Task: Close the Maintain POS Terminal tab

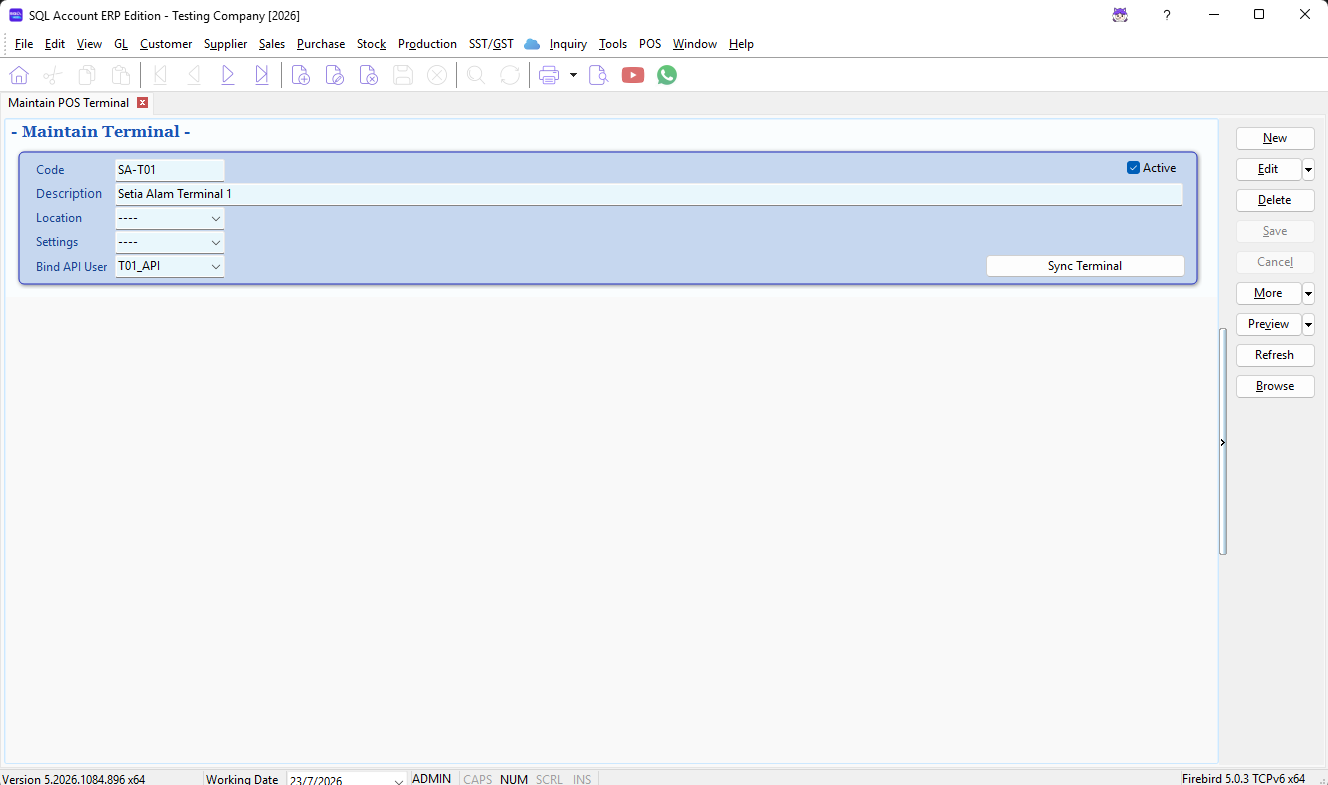Action: tap(143, 103)
